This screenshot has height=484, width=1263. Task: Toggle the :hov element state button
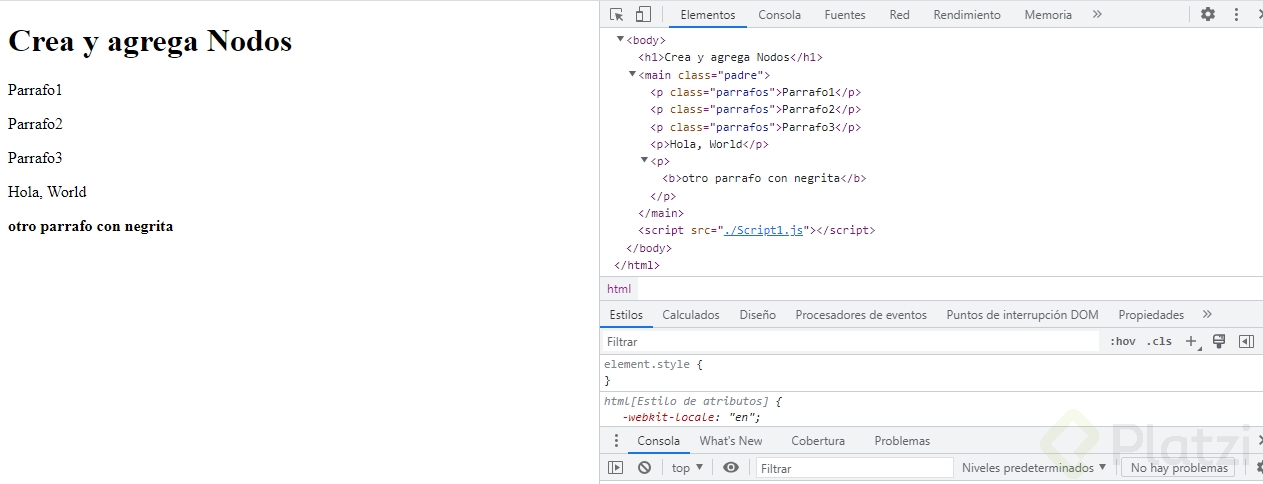1123,342
